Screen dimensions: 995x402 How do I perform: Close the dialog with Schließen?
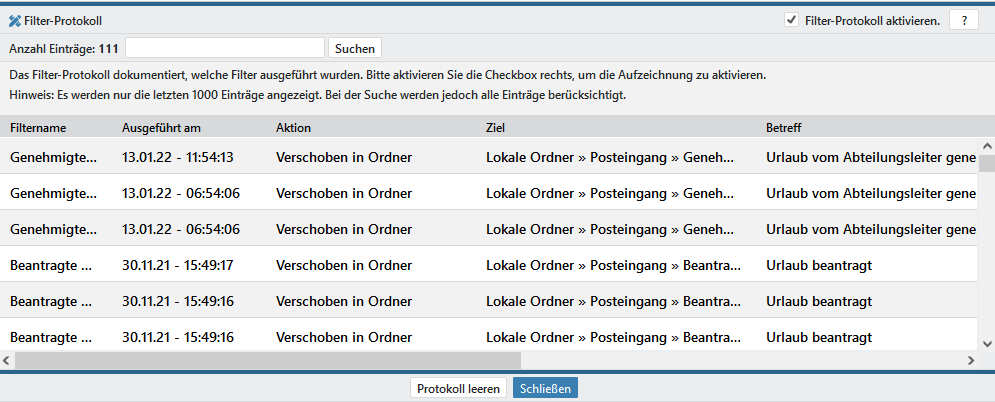(545, 388)
